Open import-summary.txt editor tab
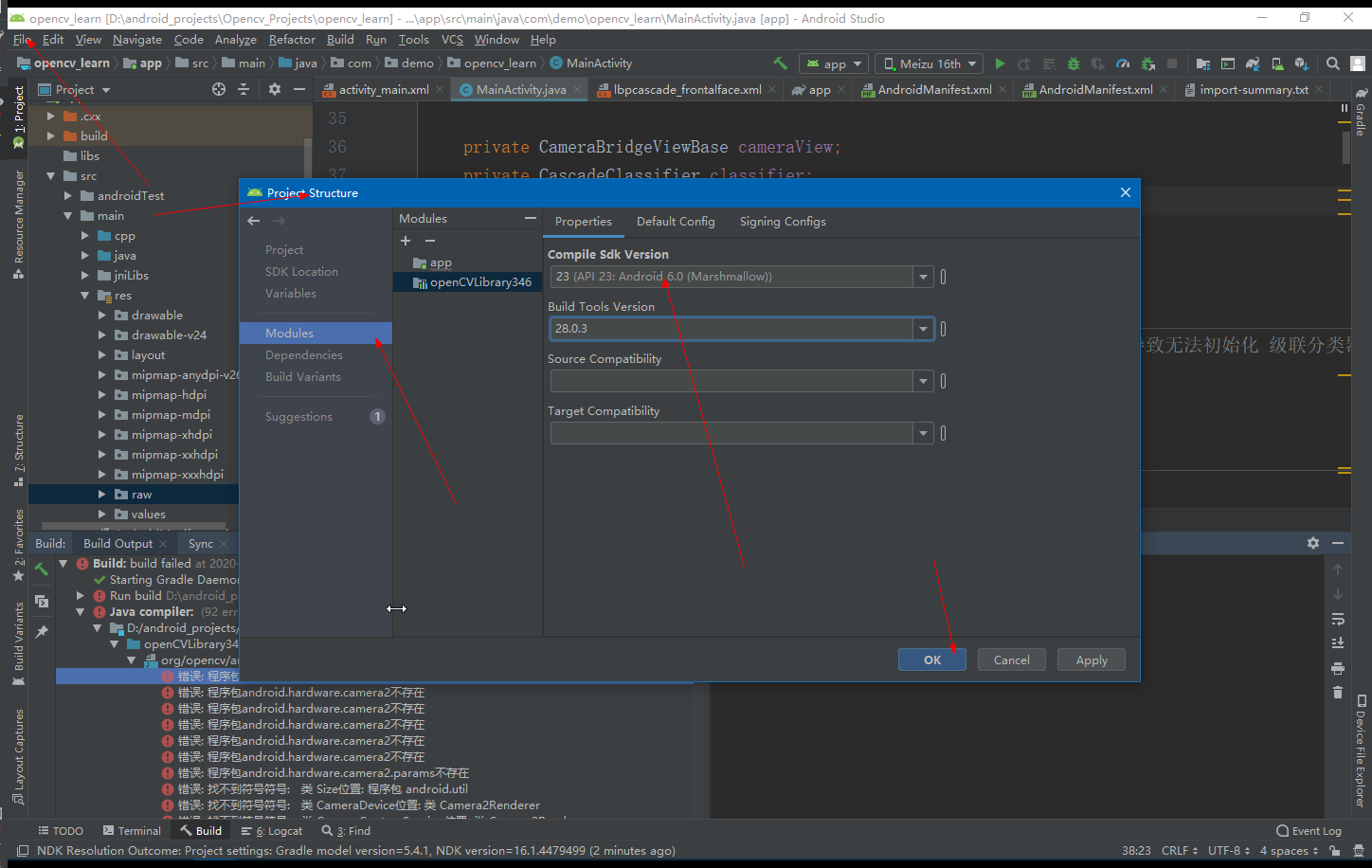The image size is (1372, 868). coord(1254,90)
